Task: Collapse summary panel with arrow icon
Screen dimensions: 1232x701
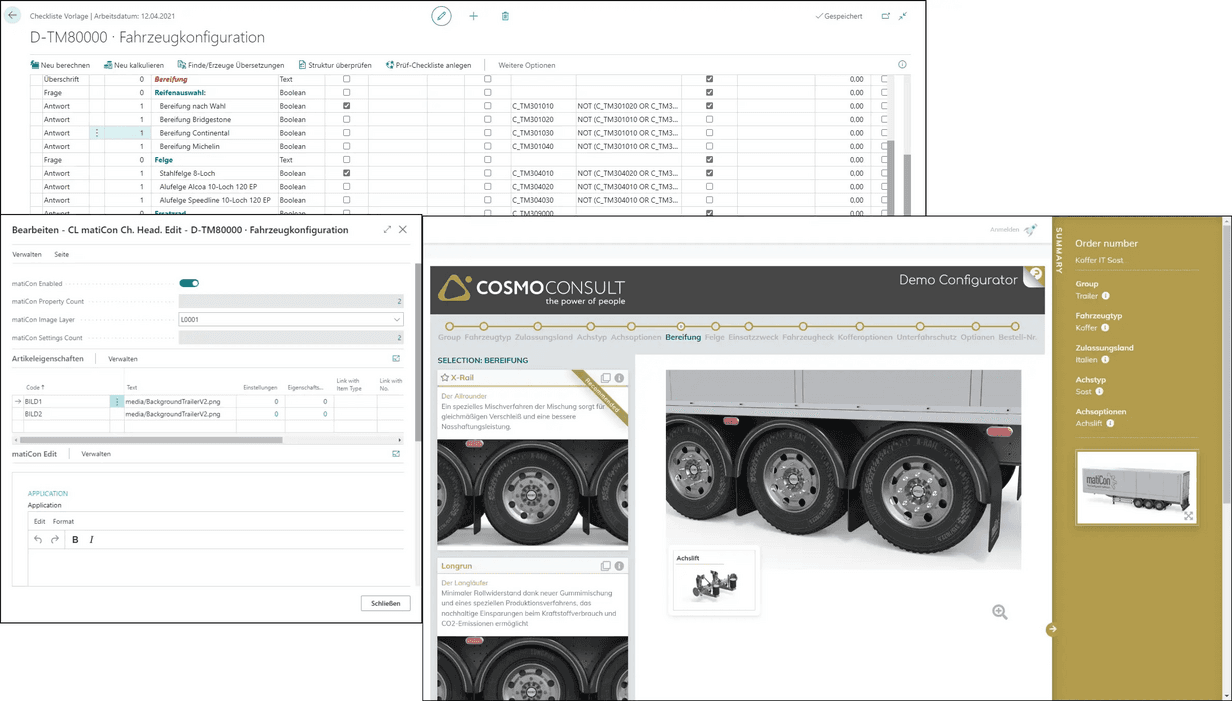Action: (x=1051, y=629)
